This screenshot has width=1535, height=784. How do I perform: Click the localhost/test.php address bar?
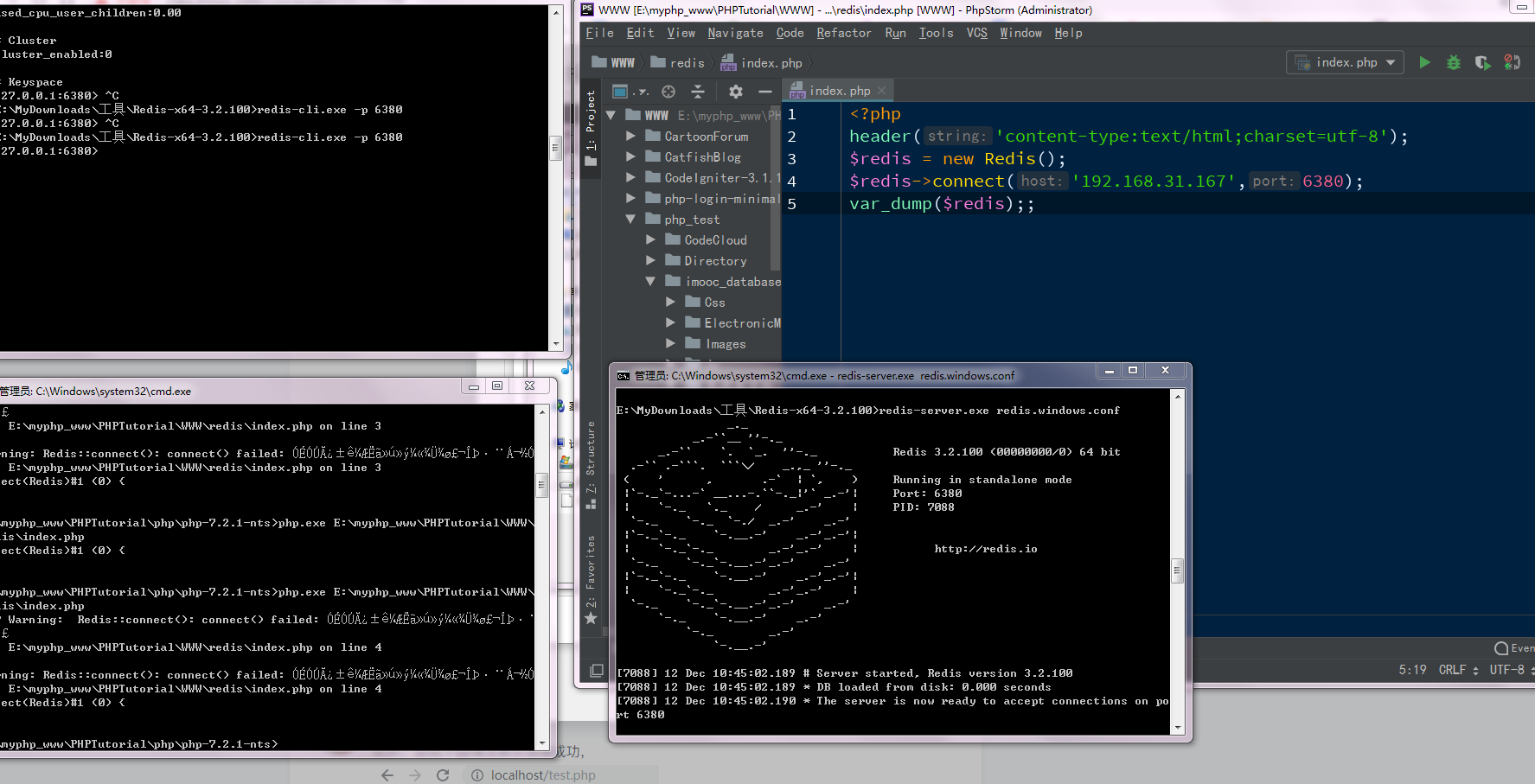(560, 775)
